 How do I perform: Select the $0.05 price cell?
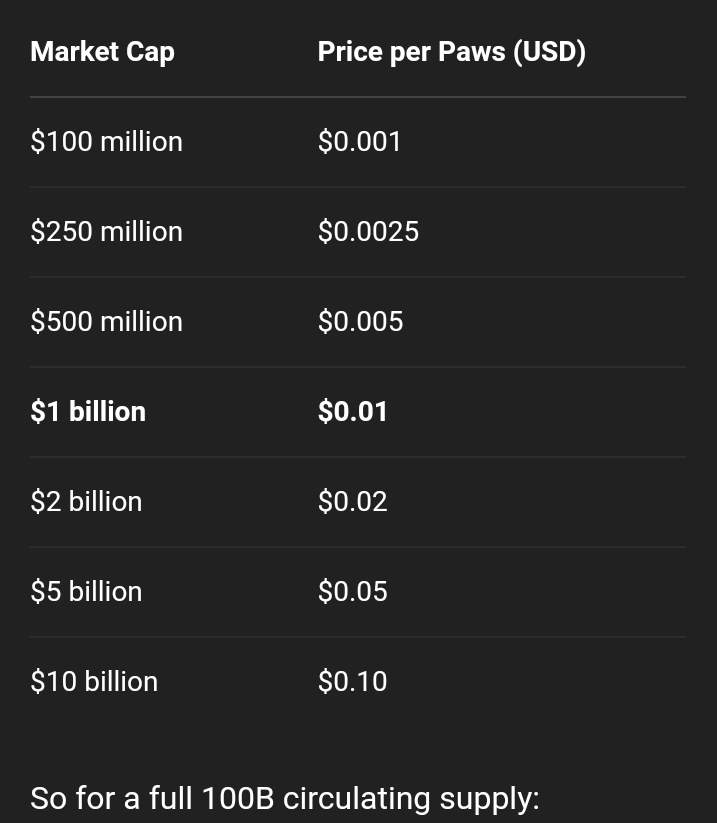(x=353, y=592)
